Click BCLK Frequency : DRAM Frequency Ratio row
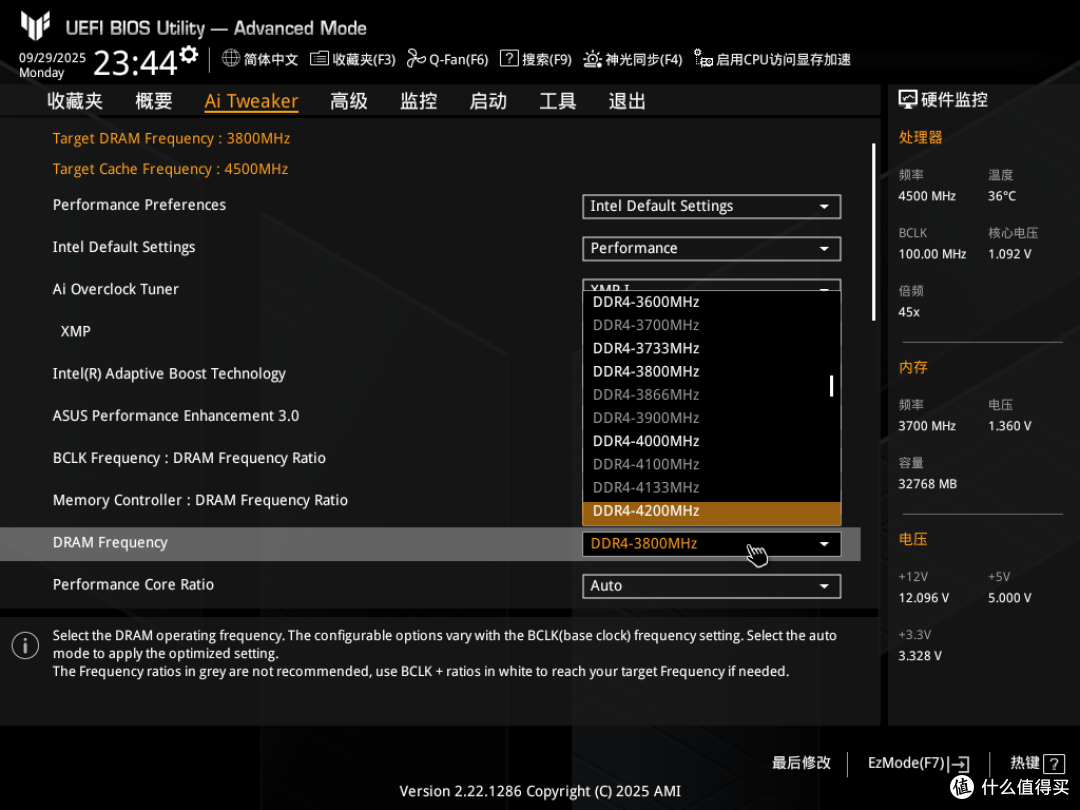Image resolution: width=1080 pixels, height=810 pixels. point(189,458)
